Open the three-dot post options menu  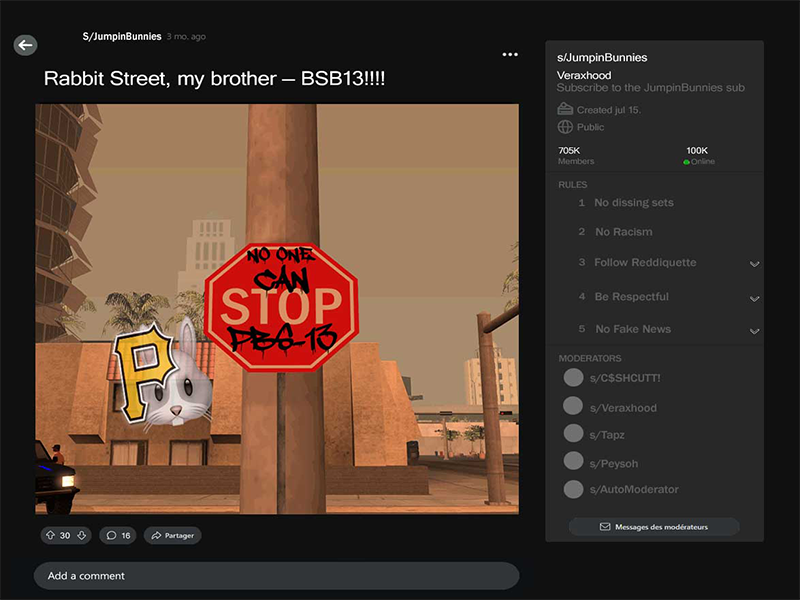510,54
